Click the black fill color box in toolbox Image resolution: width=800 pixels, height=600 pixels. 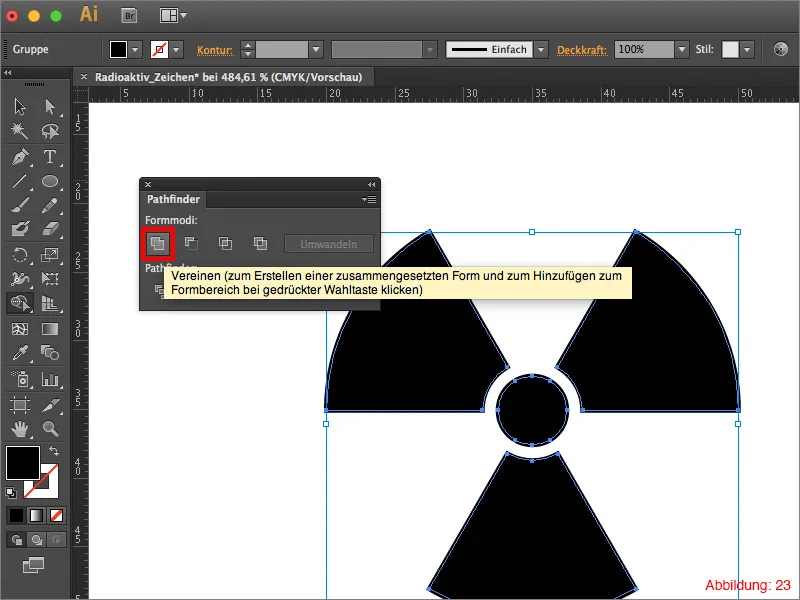[x=22, y=462]
